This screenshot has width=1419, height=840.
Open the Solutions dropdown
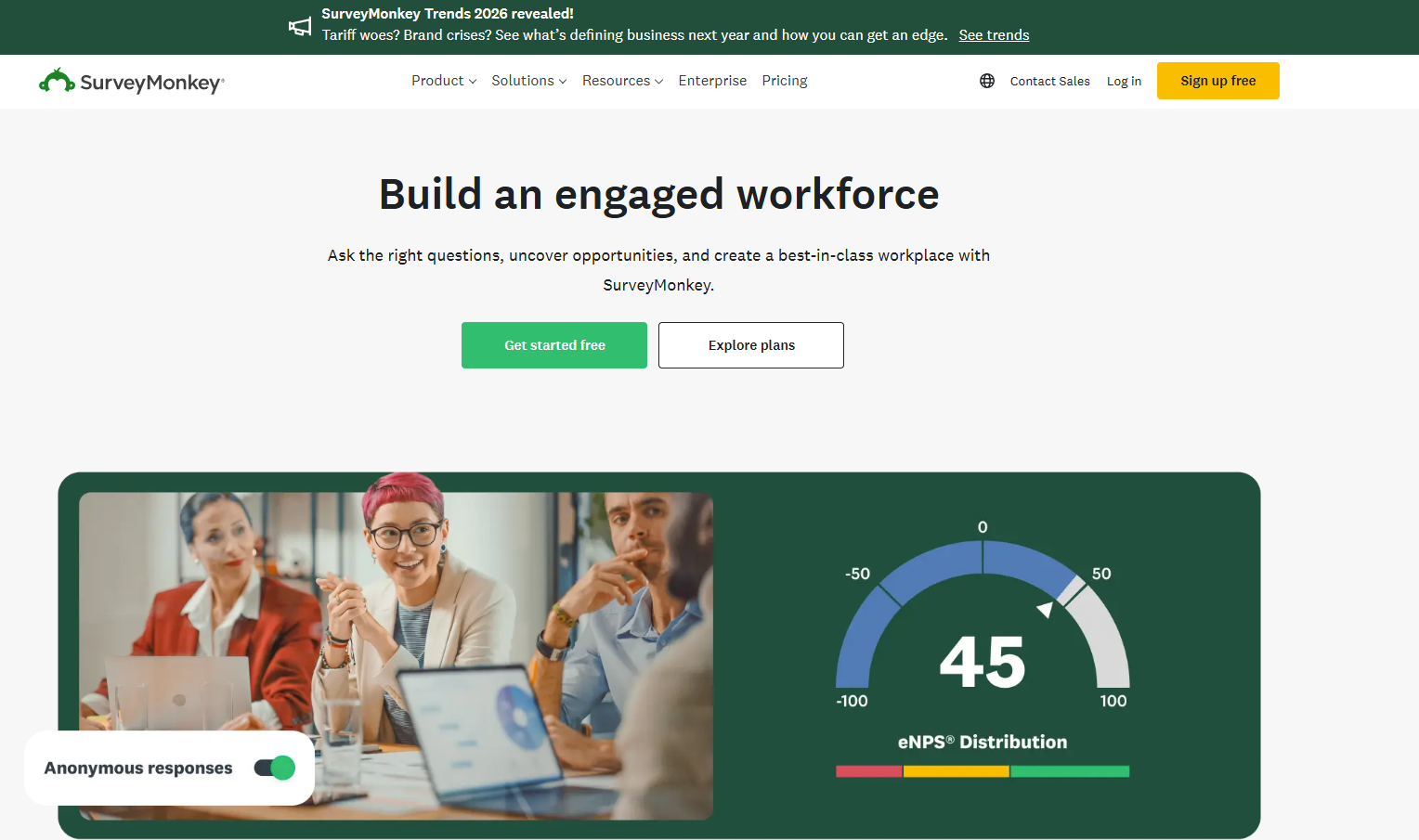(527, 81)
